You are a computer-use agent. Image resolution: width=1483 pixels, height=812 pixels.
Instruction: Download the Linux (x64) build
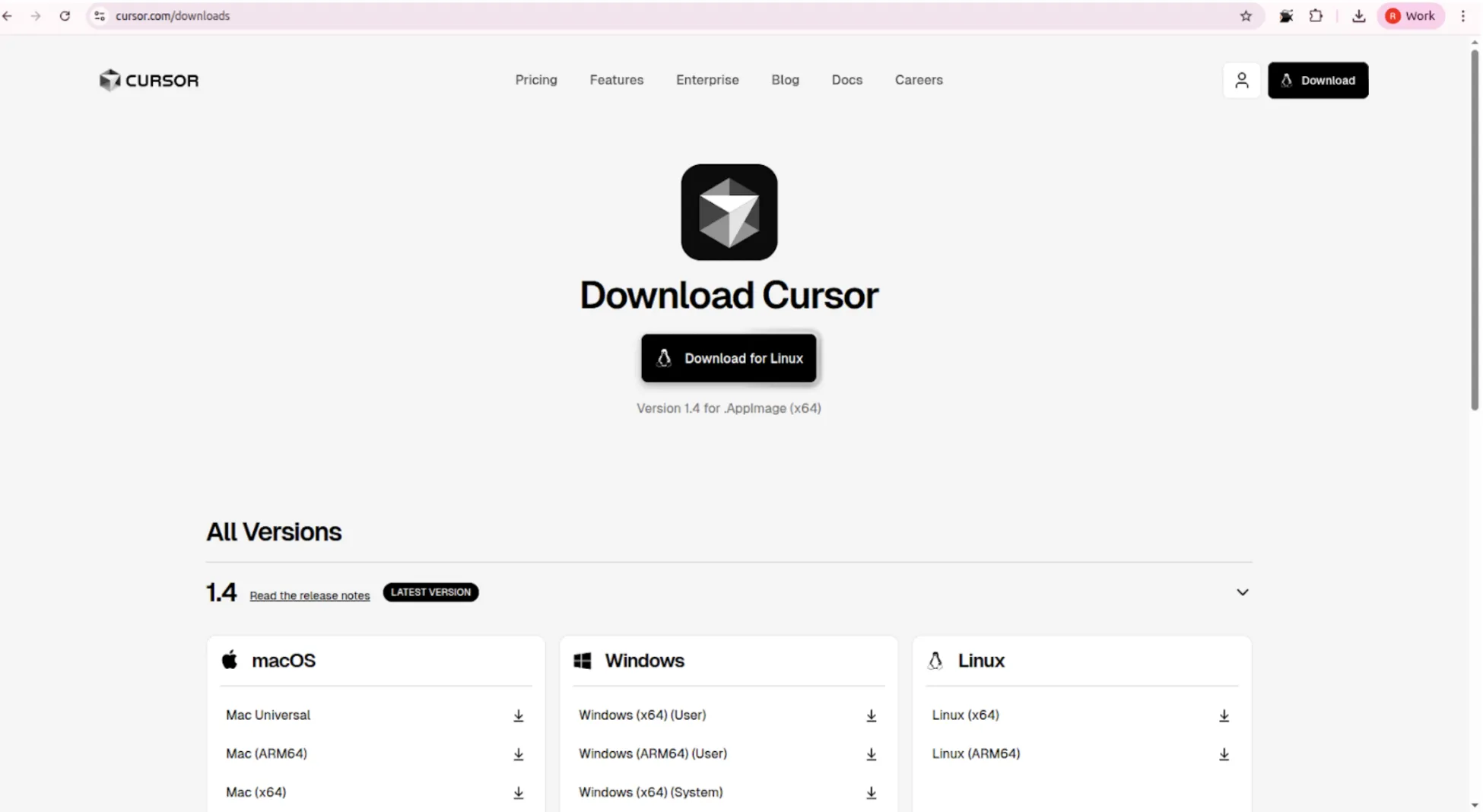click(x=1224, y=715)
